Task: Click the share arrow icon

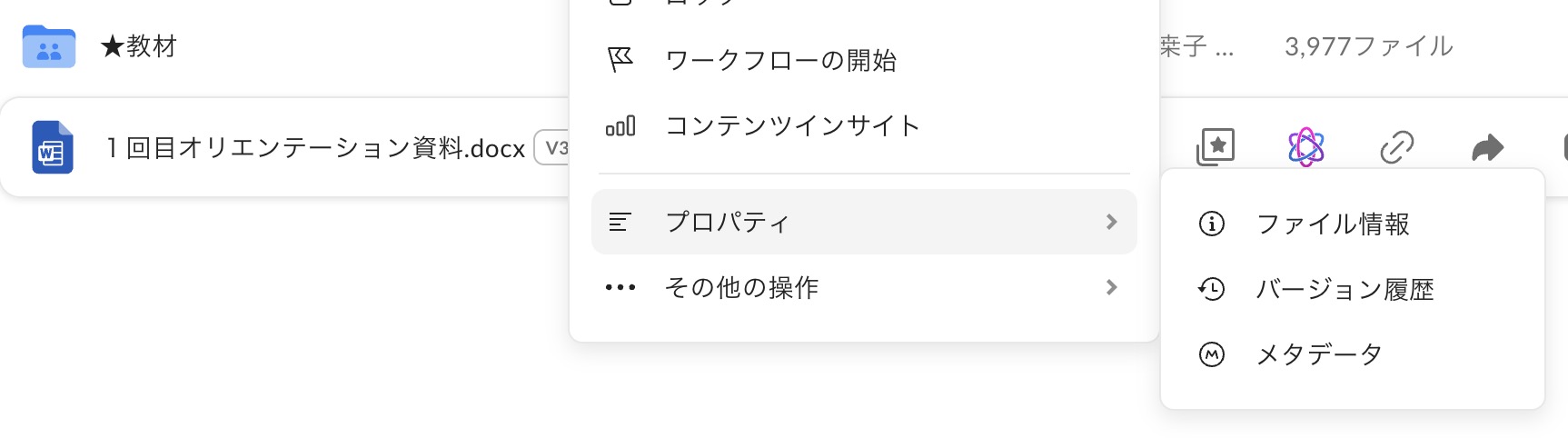Action: pyautogui.click(x=1487, y=146)
